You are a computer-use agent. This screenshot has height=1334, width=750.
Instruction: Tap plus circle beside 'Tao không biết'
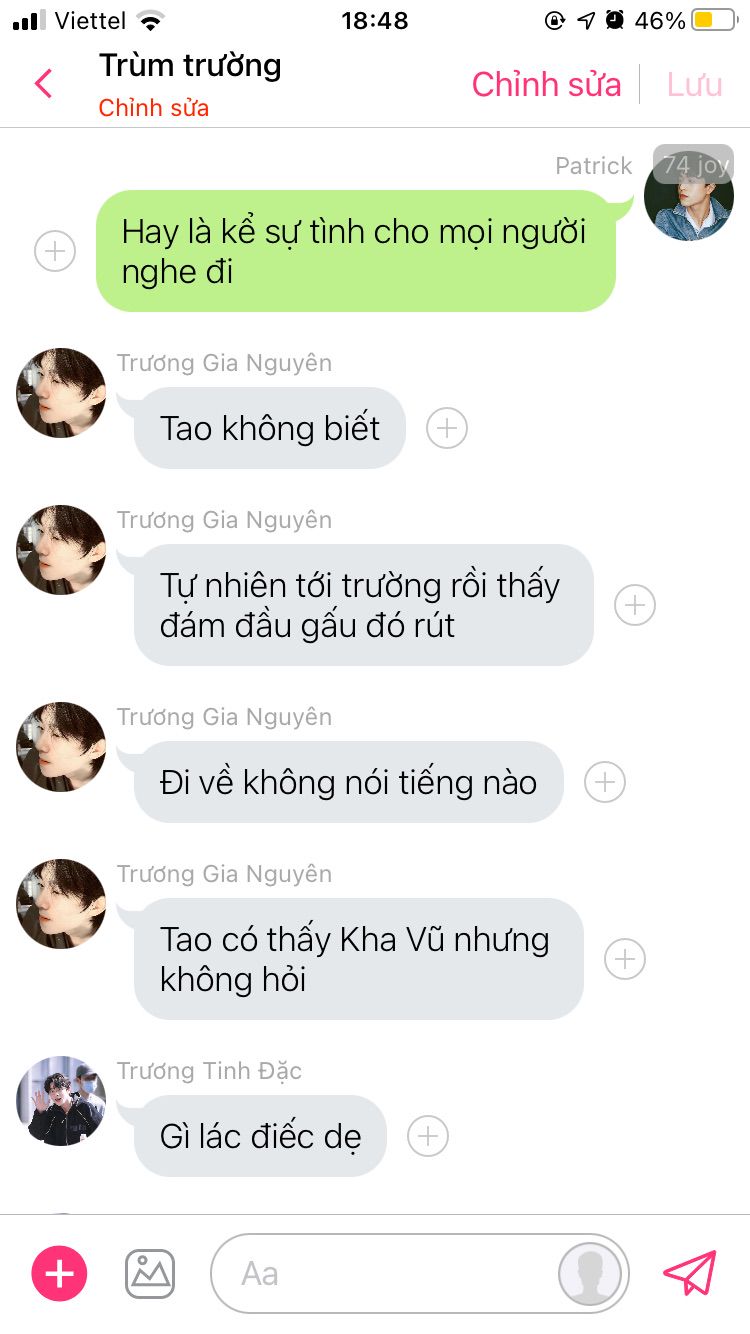tap(447, 428)
